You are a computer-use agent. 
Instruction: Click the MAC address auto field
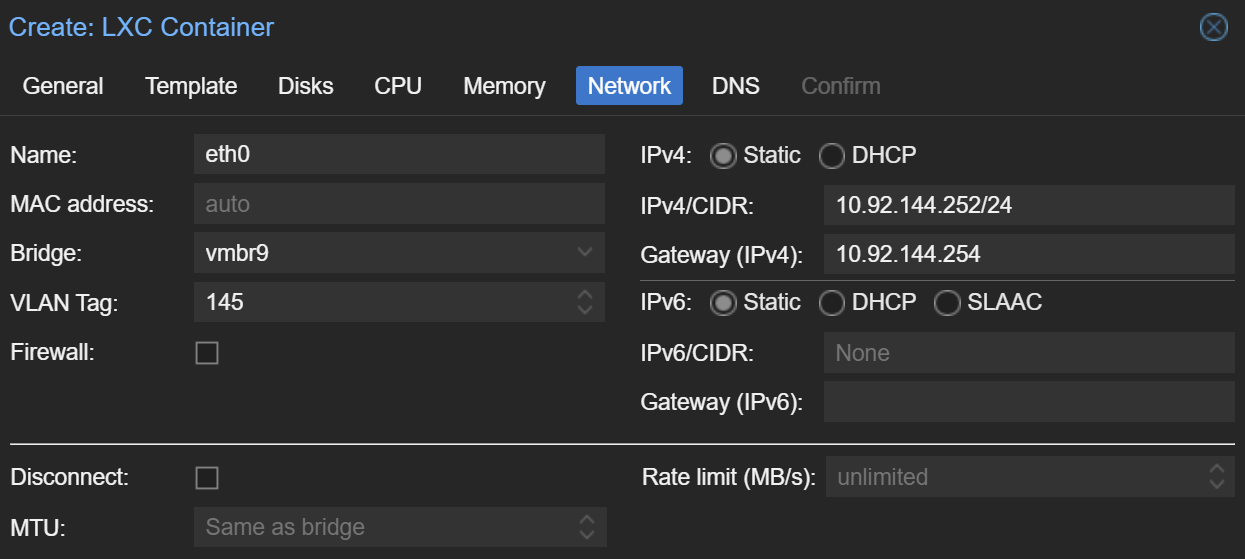point(398,204)
